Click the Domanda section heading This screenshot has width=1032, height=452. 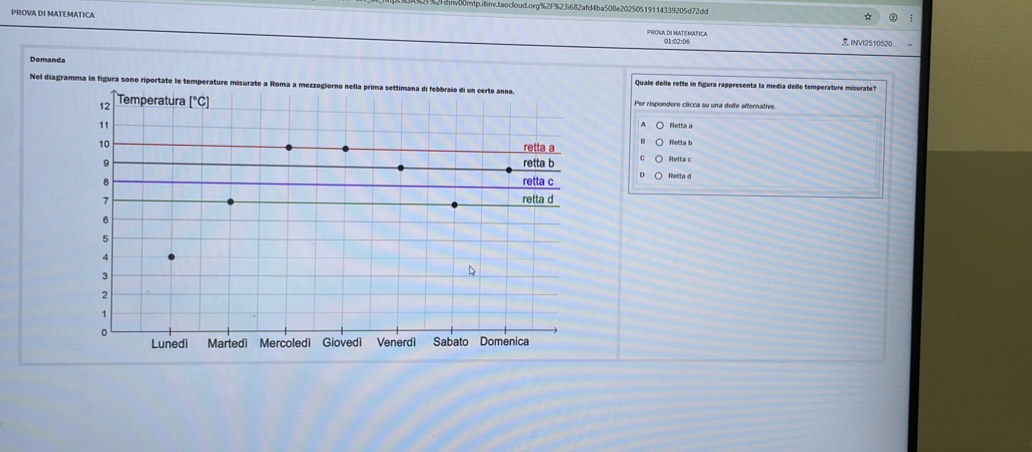tap(49, 60)
